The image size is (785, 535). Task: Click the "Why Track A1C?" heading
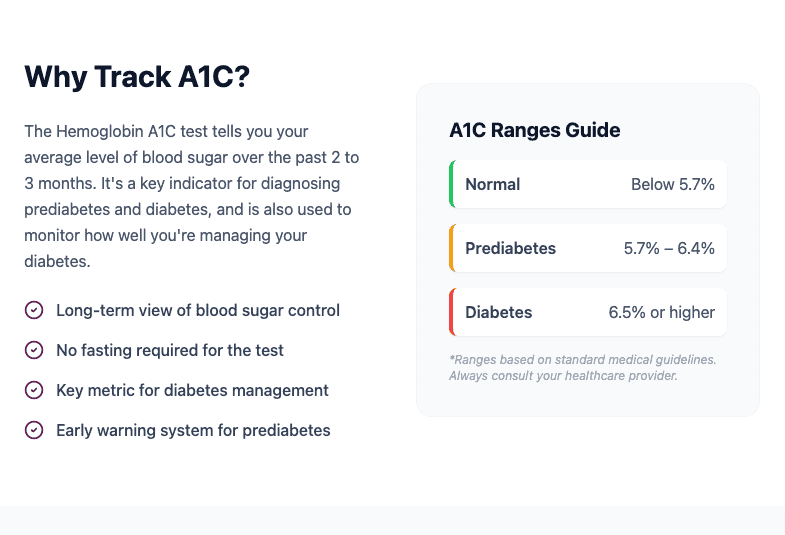pos(136,77)
